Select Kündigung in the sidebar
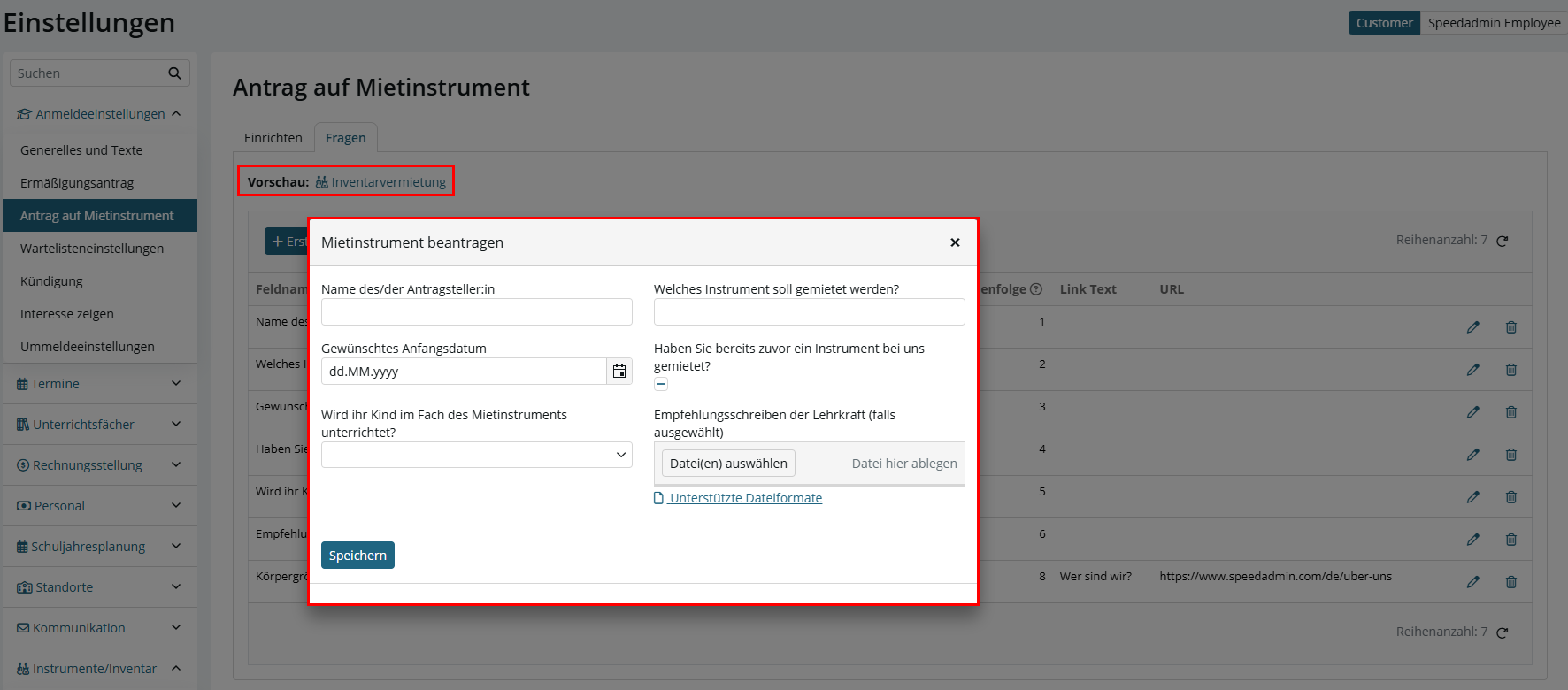The height and width of the screenshot is (690, 1568). pos(100,281)
